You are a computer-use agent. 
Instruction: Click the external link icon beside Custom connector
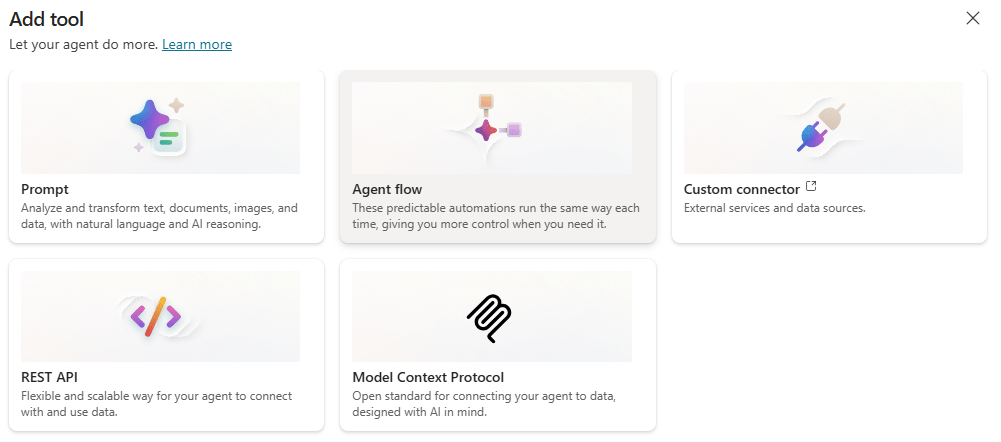(811, 187)
